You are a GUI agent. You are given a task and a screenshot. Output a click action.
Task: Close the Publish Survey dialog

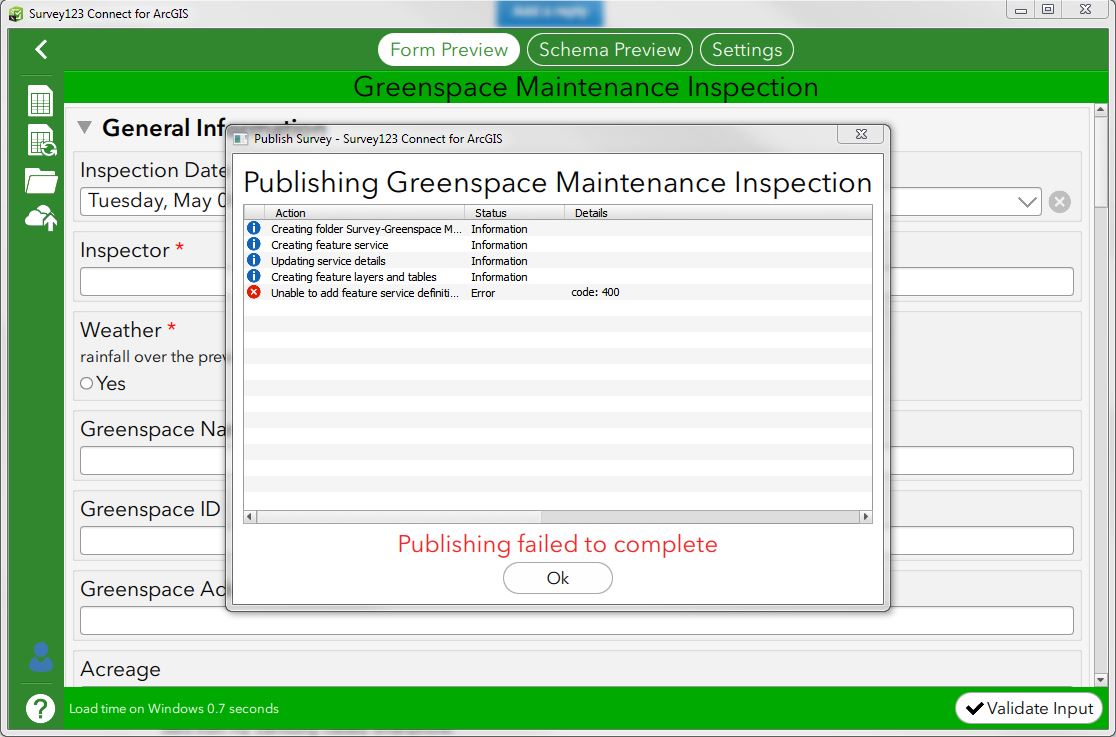[x=861, y=134]
